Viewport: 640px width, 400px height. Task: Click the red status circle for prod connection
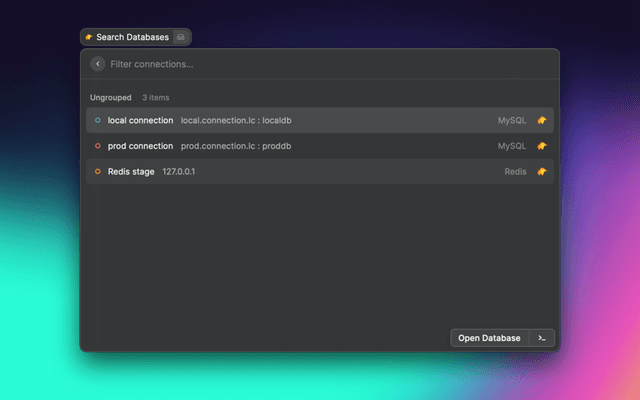click(x=97, y=146)
